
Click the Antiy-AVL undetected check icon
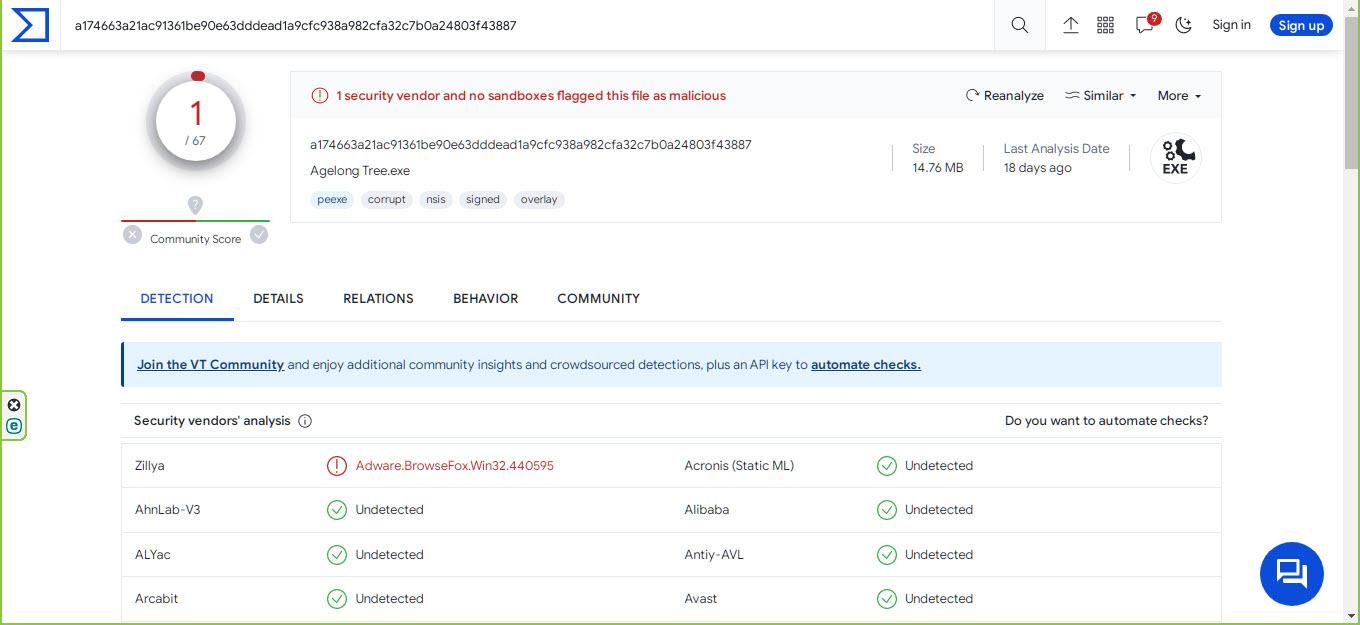coord(887,555)
